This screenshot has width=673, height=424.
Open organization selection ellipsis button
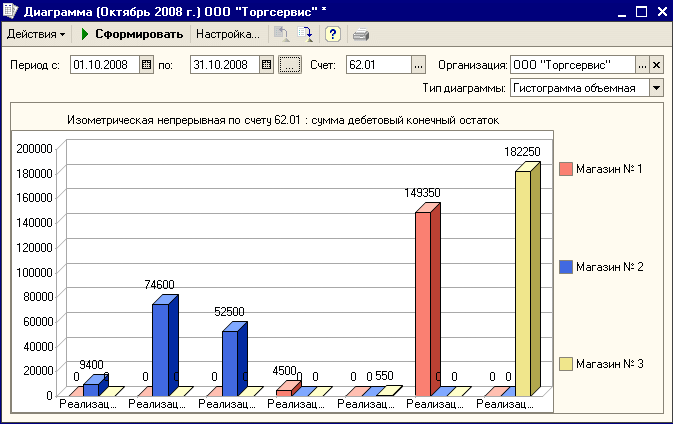(x=642, y=65)
